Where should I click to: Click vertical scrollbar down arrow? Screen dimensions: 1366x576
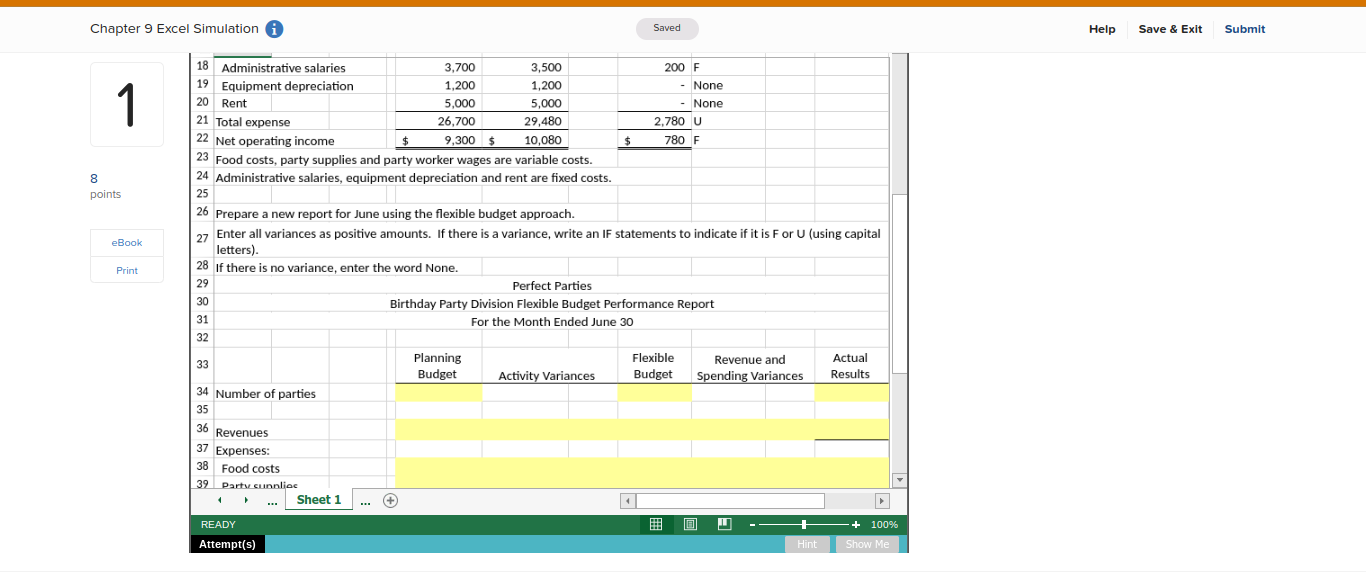pos(899,480)
